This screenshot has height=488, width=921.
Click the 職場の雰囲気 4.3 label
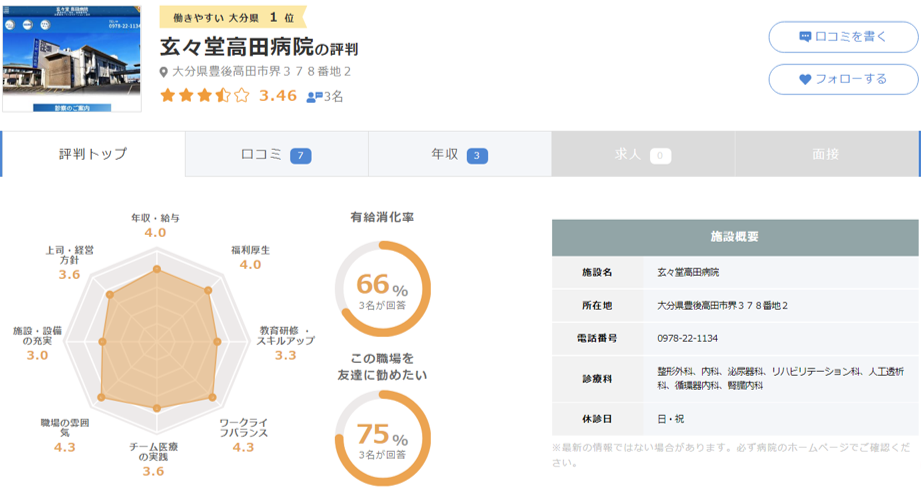tap(65, 435)
